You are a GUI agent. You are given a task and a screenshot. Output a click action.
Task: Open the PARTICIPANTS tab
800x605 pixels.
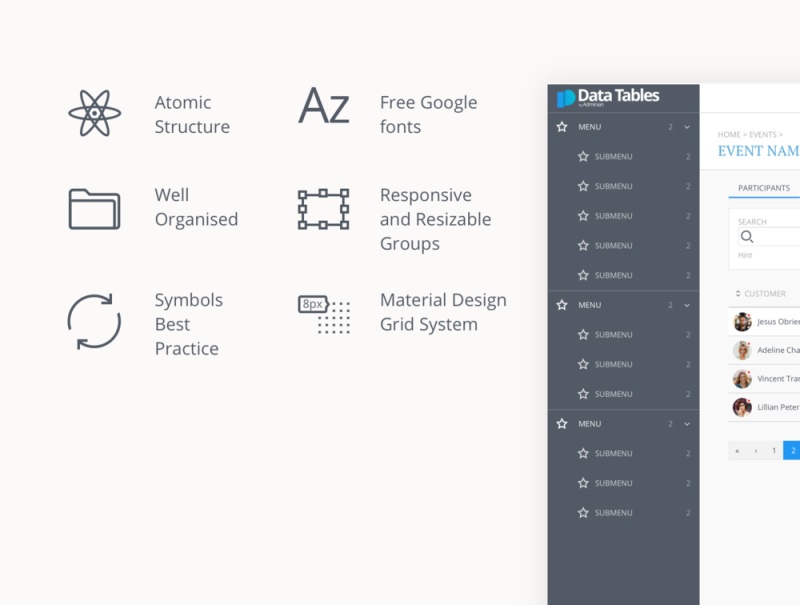pos(764,188)
